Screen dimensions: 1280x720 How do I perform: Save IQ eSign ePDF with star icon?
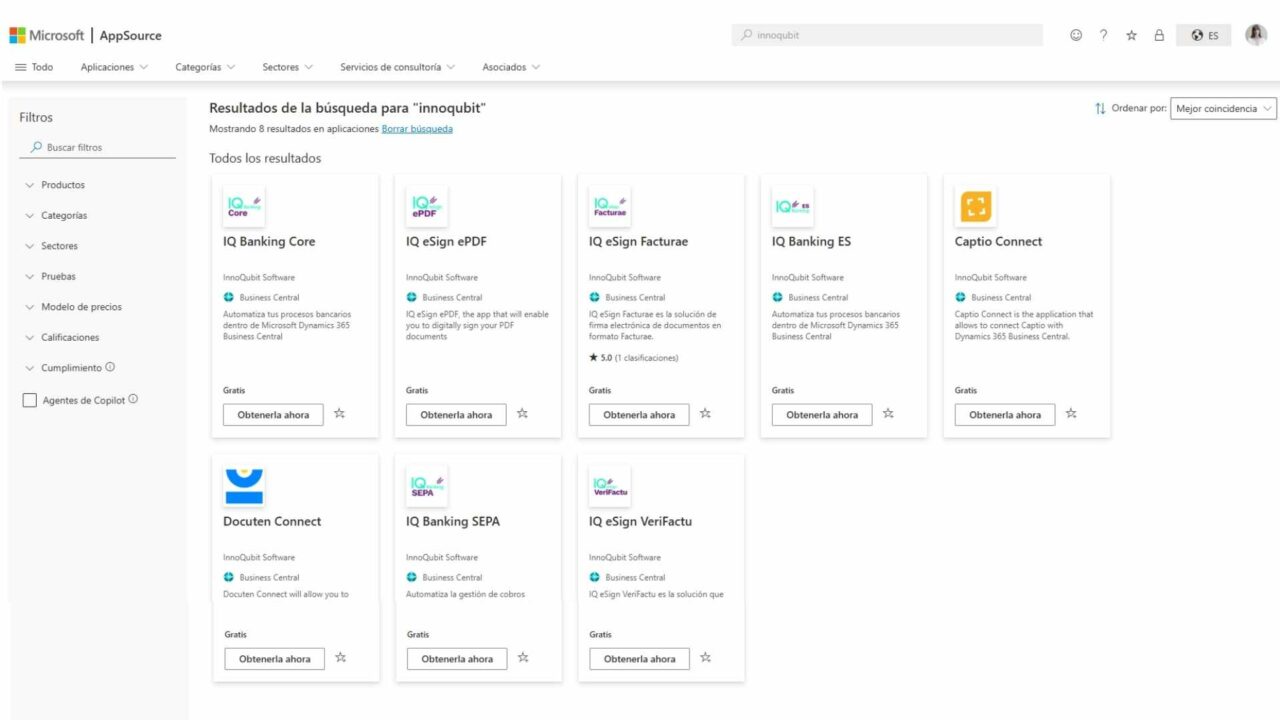pos(522,413)
